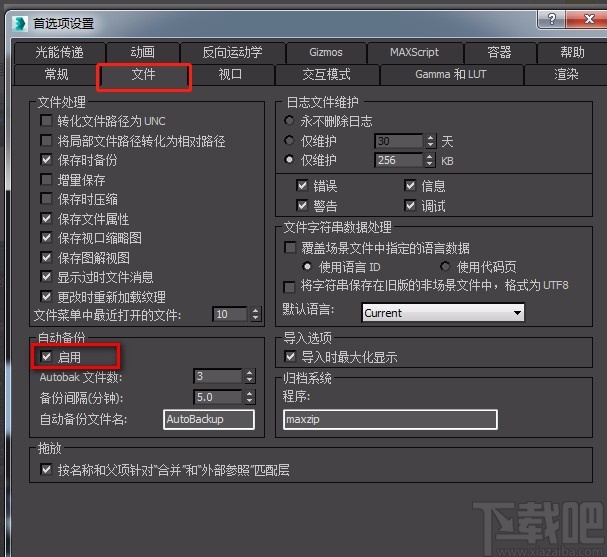Image resolution: width=607 pixels, height=557 pixels.
Task: Disable 更改时重新加载纹理
Action: pyautogui.click(x=46, y=297)
